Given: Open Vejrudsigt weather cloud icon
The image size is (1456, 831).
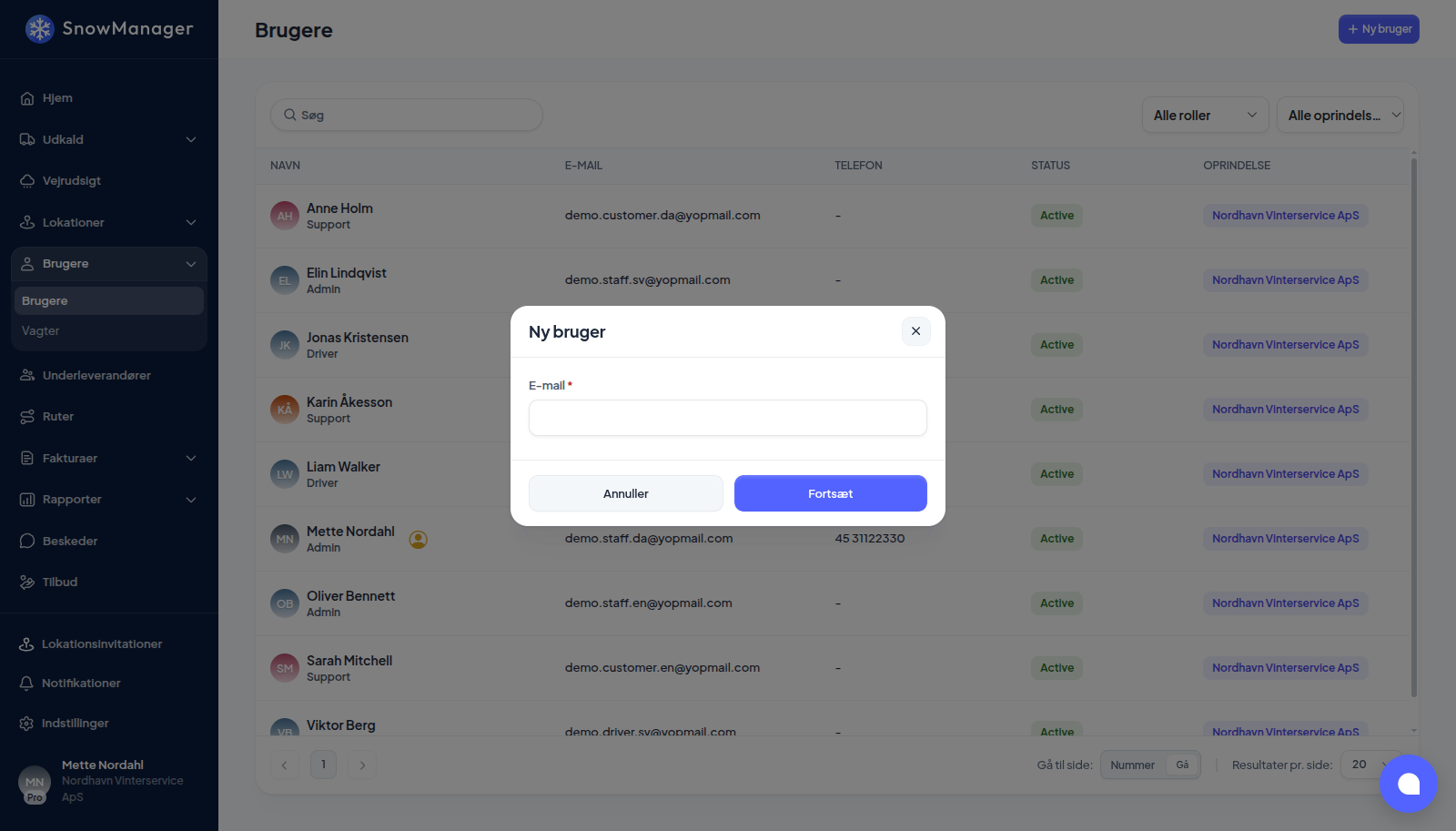Looking at the screenshot, I should coord(27,181).
